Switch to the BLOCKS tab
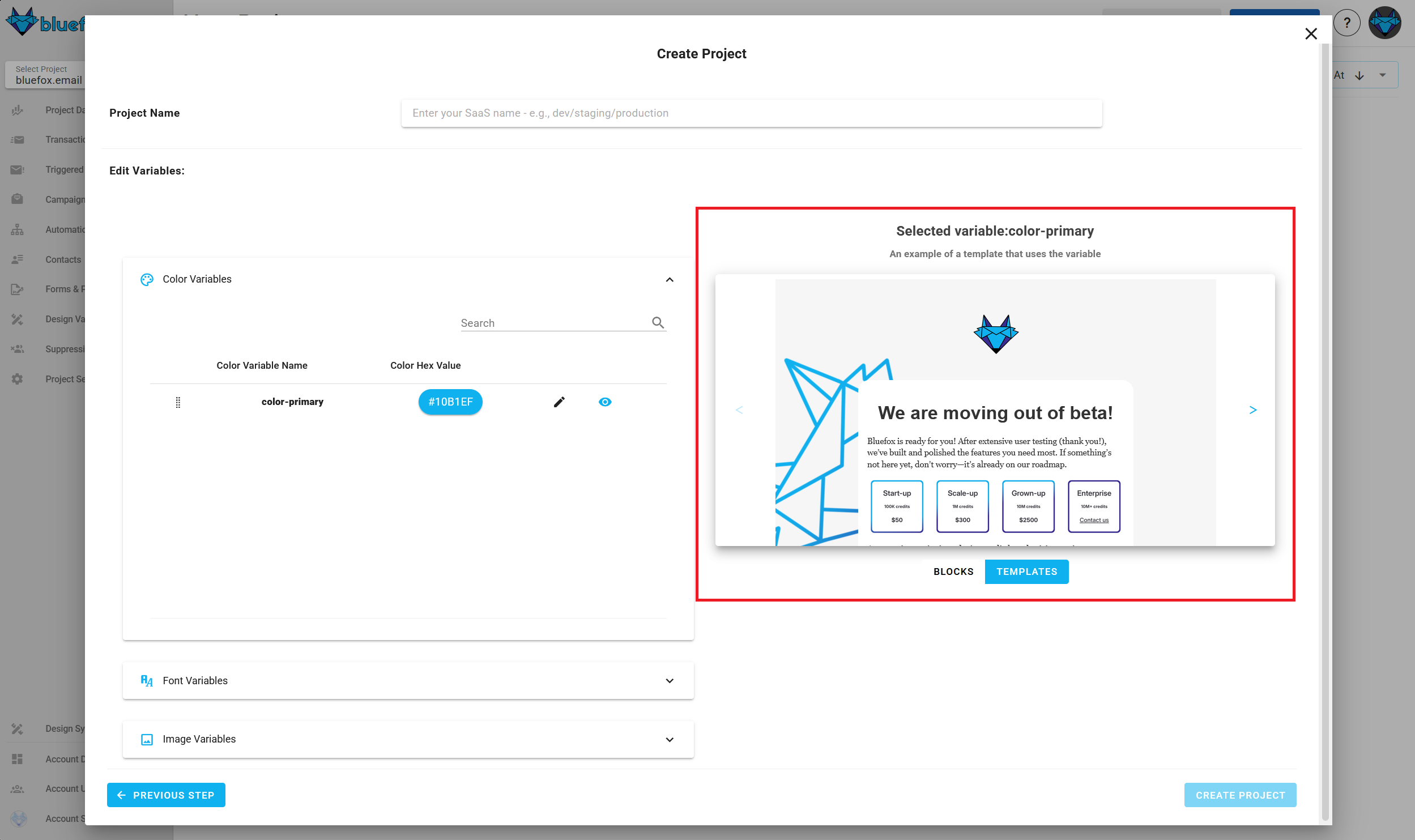1415x840 pixels. tap(953, 572)
